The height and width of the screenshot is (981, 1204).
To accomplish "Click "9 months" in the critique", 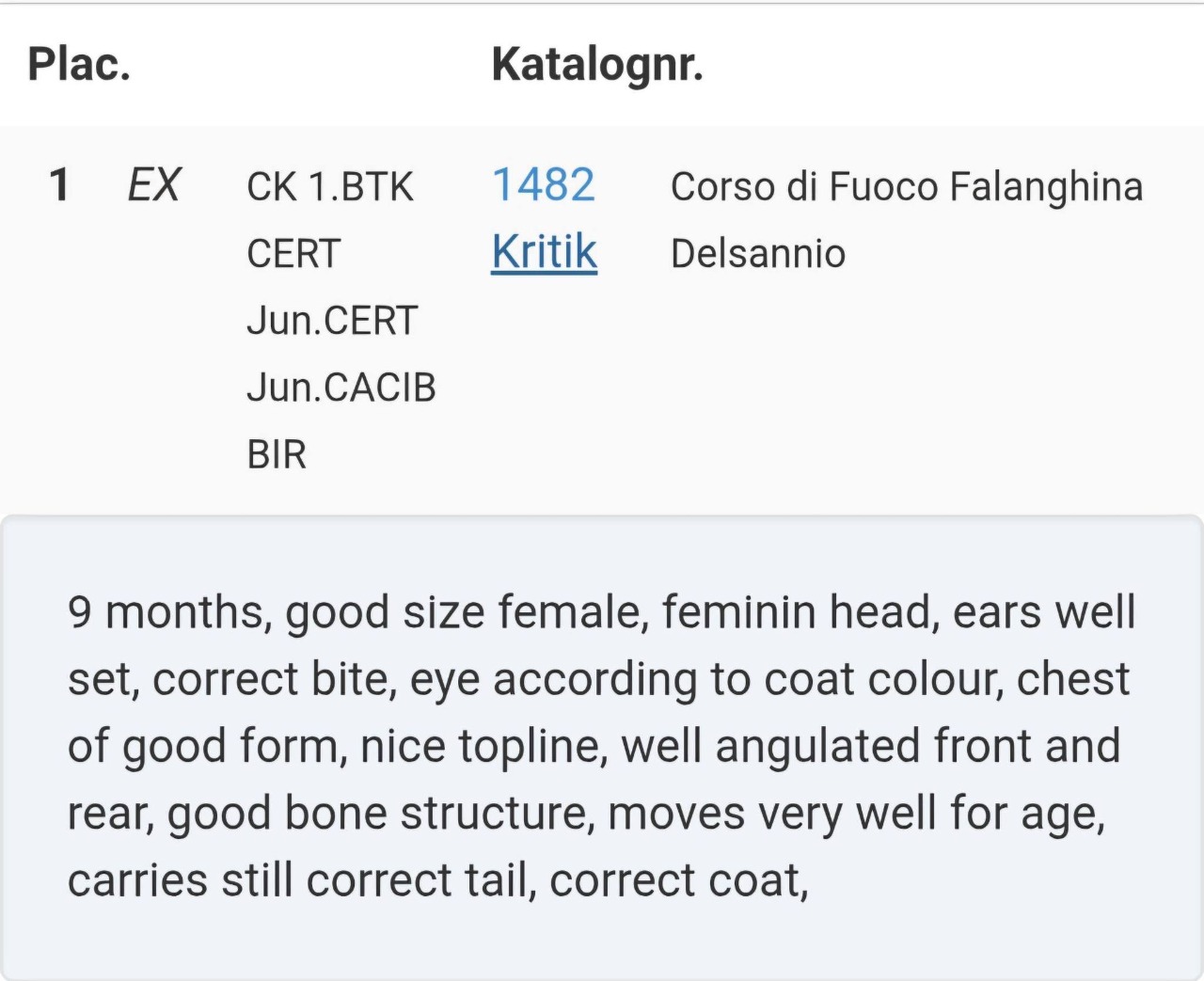I will tap(167, 612).
